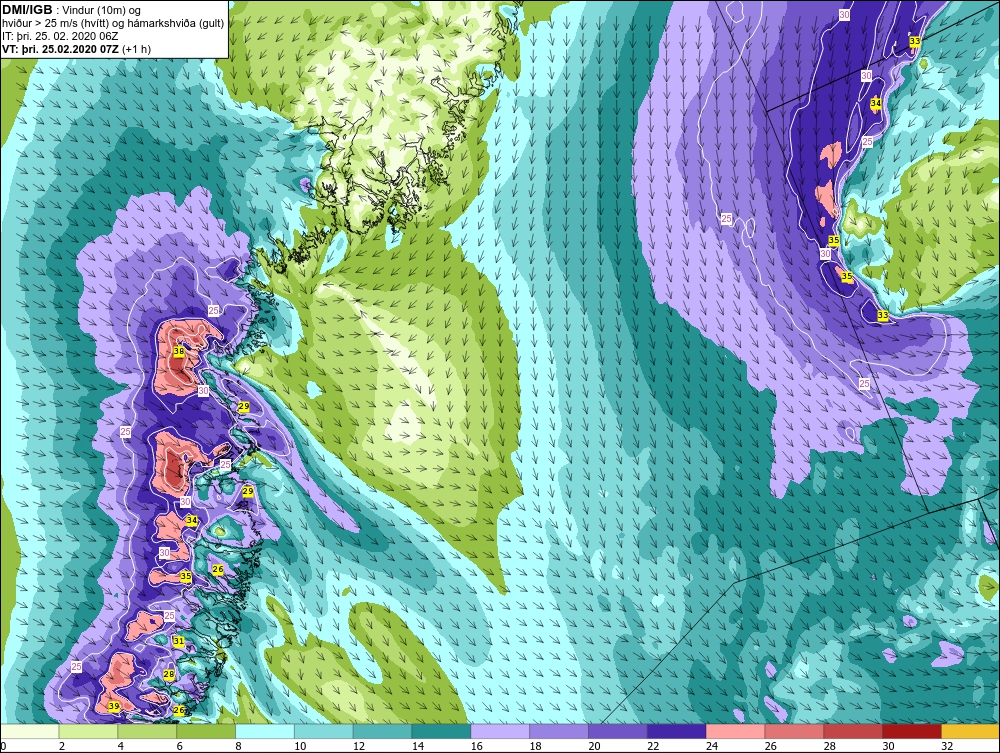Click the legend scale number 6
Viewport: 1000px width, 753px height.
179,746
